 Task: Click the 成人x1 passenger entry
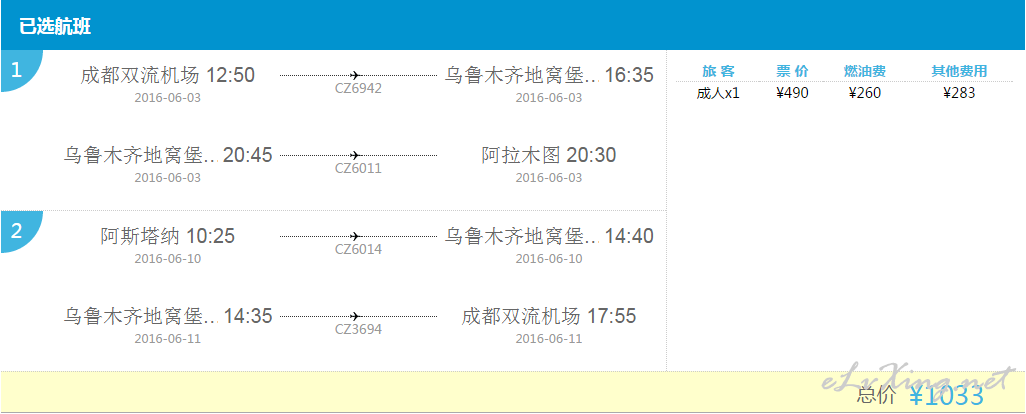[718, 94]
